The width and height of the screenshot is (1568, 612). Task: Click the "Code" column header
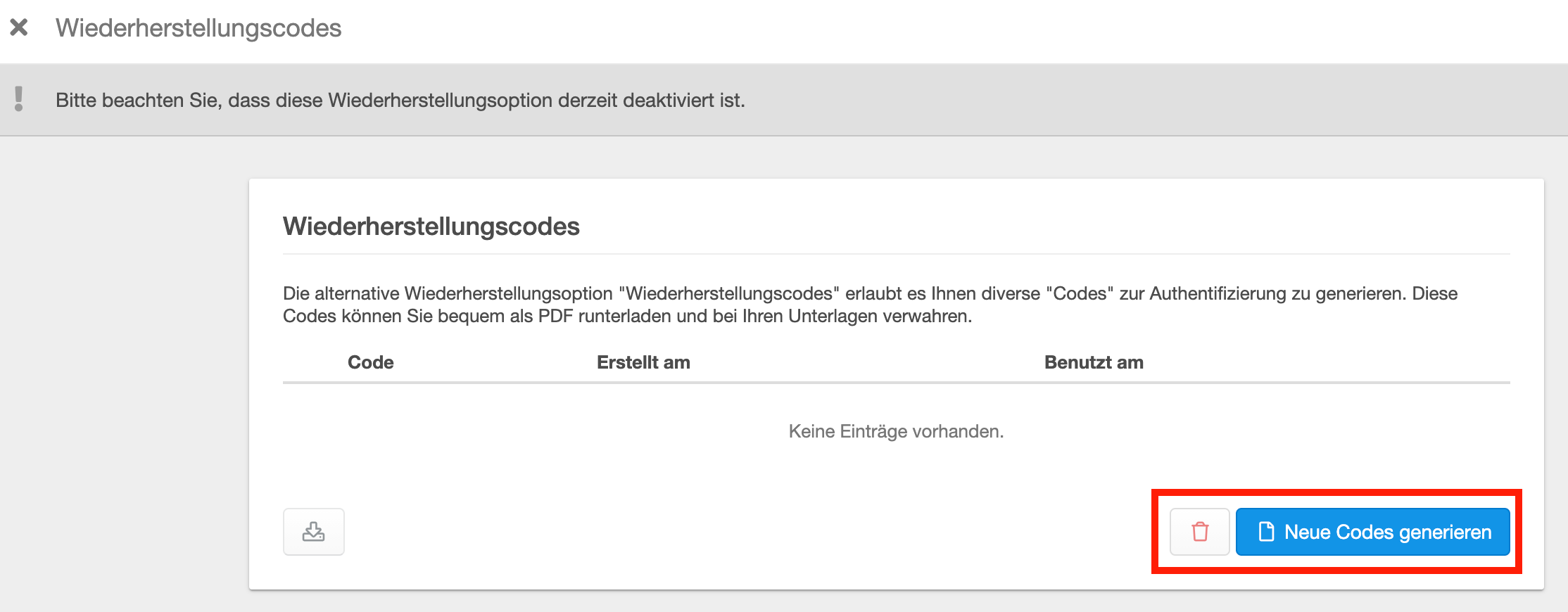[370, 362]
